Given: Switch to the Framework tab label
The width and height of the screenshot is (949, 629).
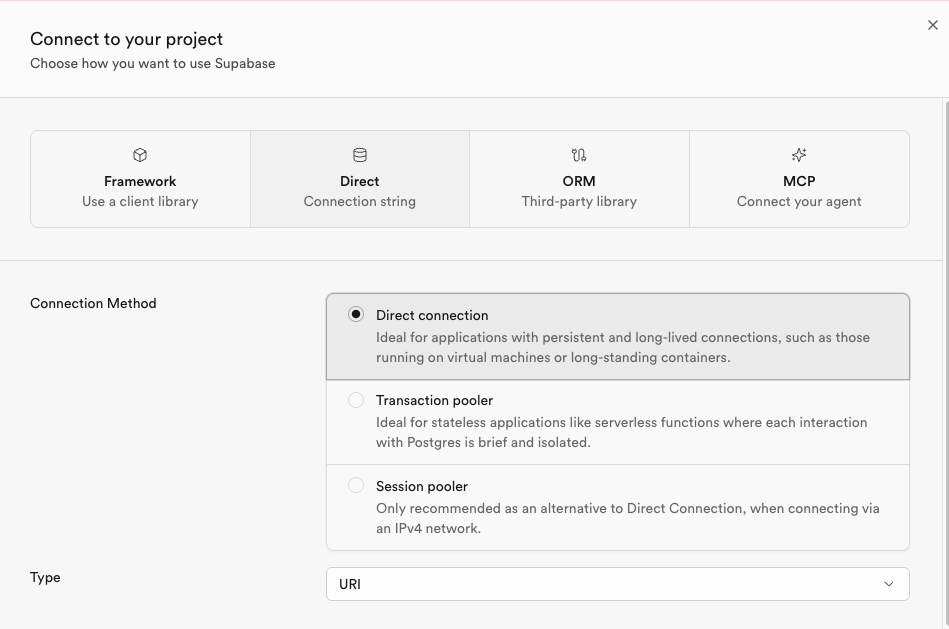Looking at the screenshot, I should (140, 181).
